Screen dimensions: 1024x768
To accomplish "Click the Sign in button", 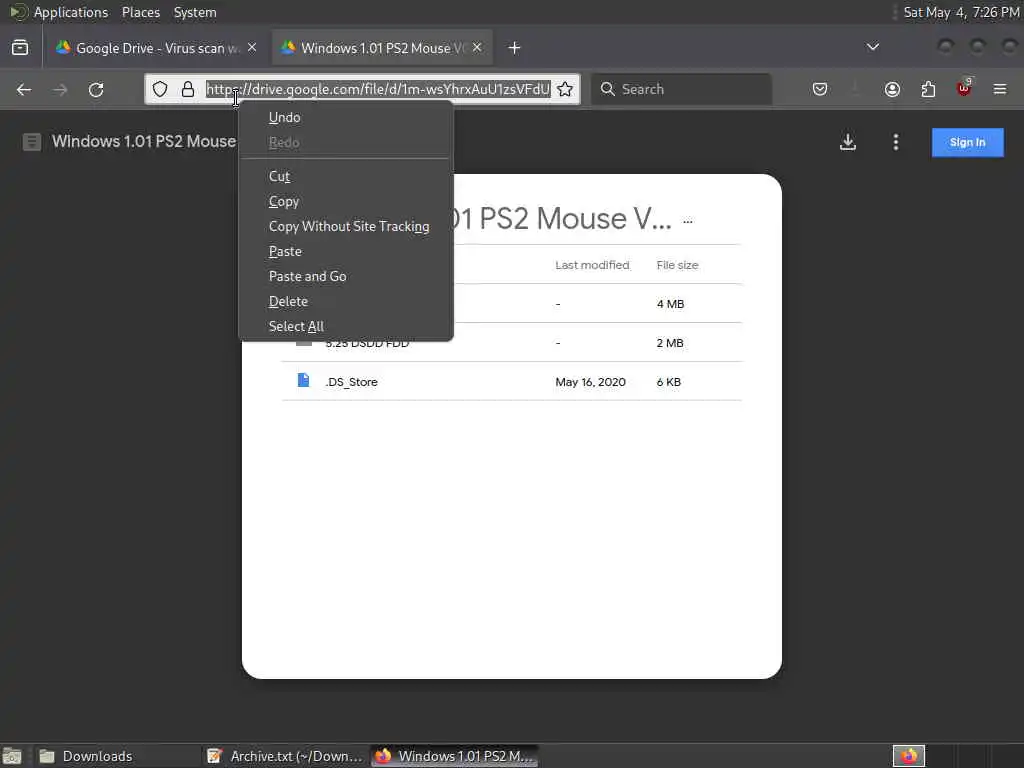I will (x=967, y=142).
